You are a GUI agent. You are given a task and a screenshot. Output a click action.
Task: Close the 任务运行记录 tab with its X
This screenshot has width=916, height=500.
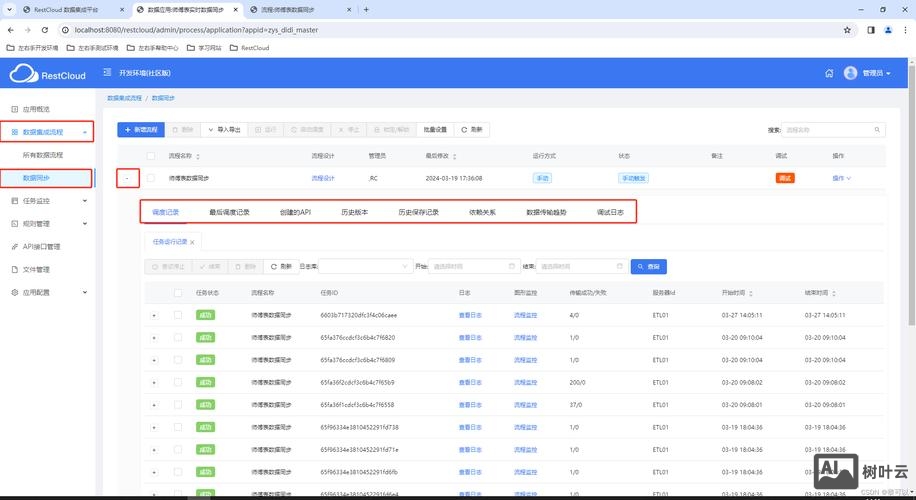pos(193,242)
